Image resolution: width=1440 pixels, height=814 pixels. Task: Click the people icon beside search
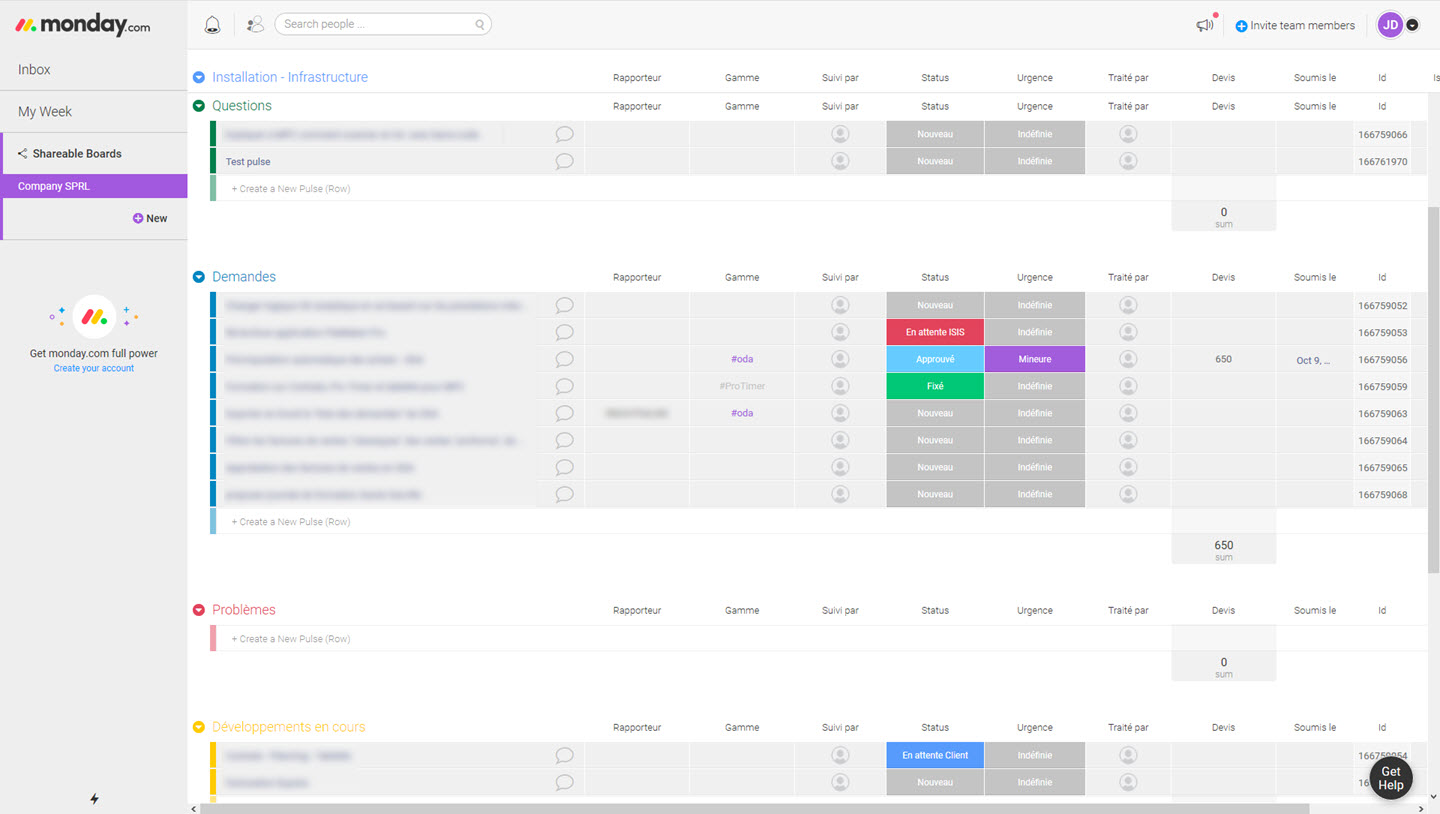255,25
